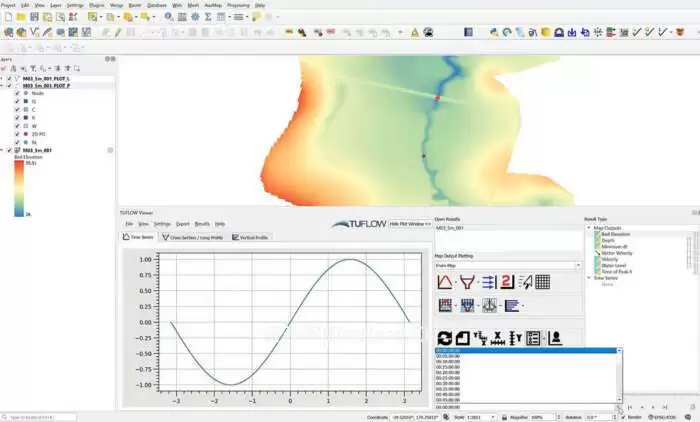Click the EPSG CRS button in status bar
Image resolution: width=700 pixels, height=422 pixels.
click(x=662, y=417)
